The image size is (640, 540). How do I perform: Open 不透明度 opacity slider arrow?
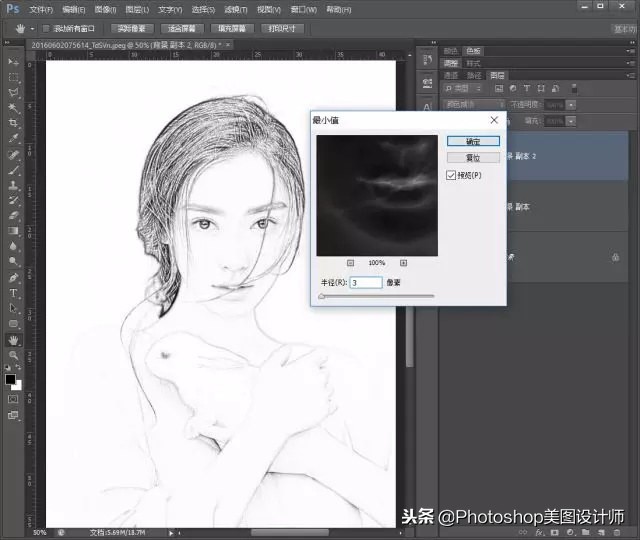(571, 105)
